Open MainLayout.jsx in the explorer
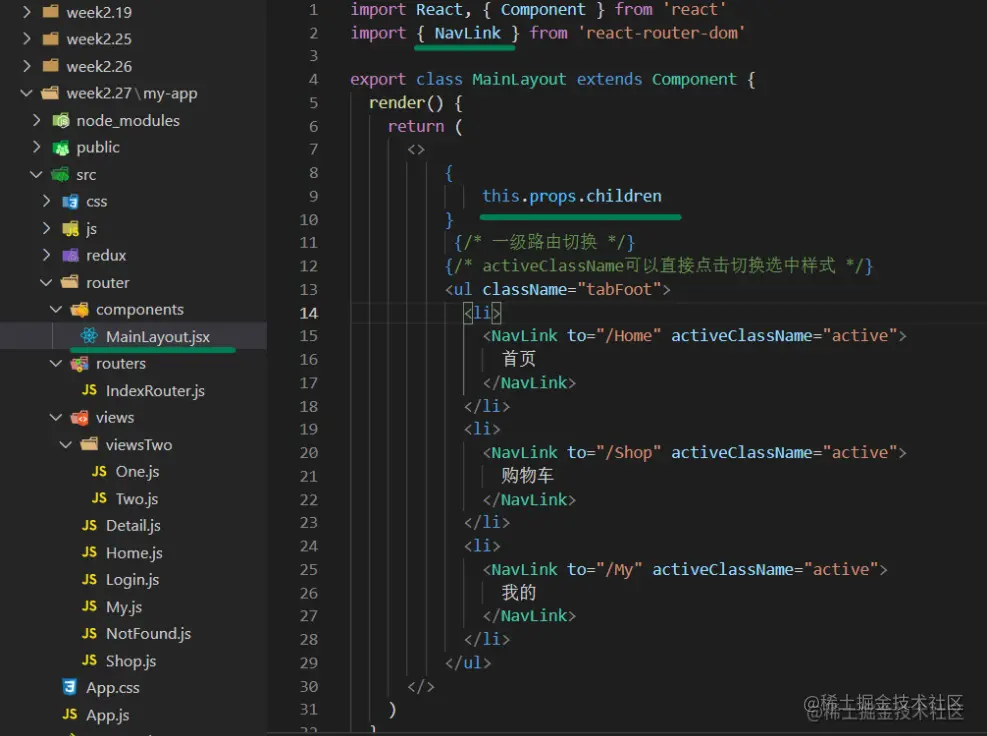The width and height of the screenshot is (987, 736). (157, 337)
